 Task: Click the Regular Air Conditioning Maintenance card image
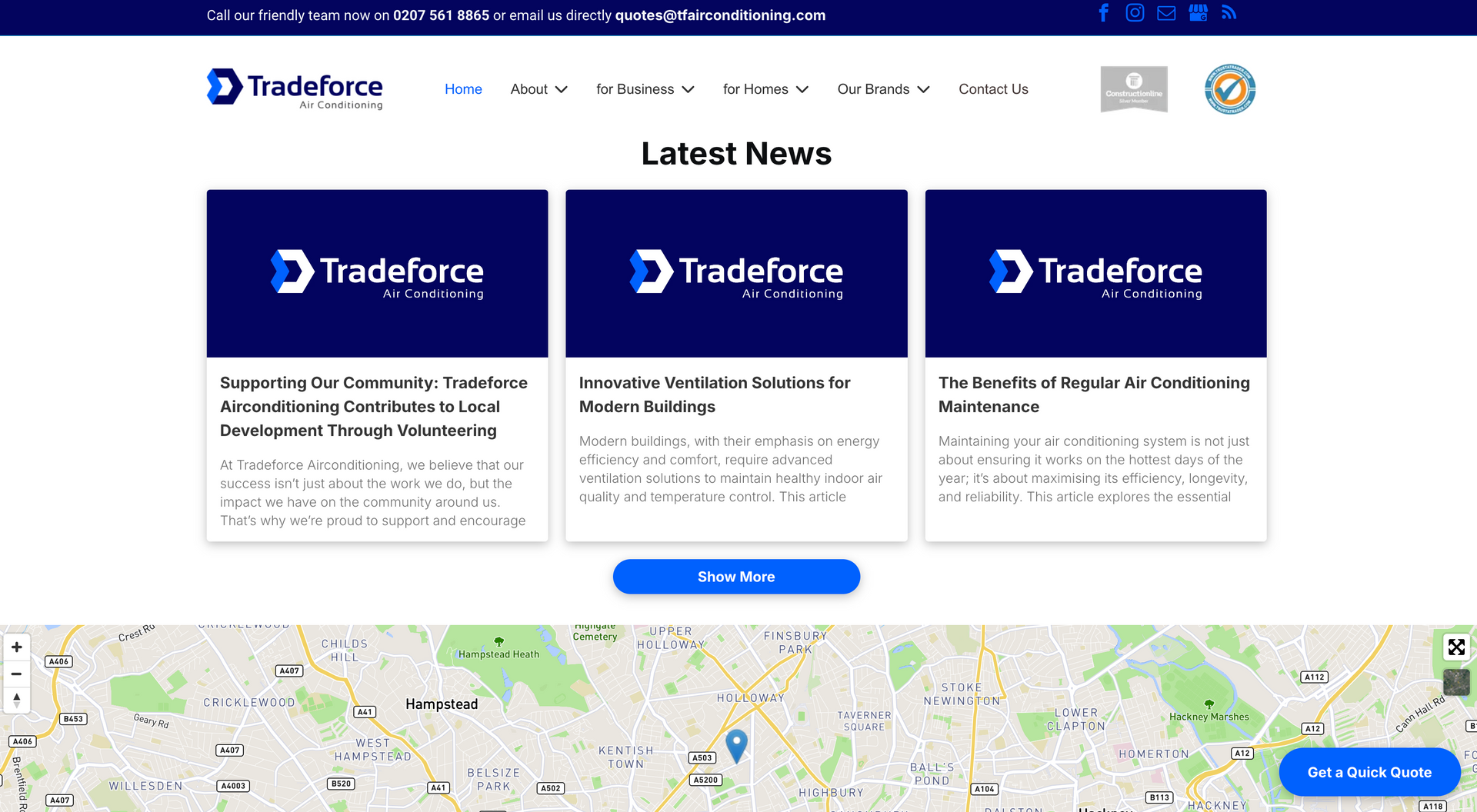coord(1095,273)
